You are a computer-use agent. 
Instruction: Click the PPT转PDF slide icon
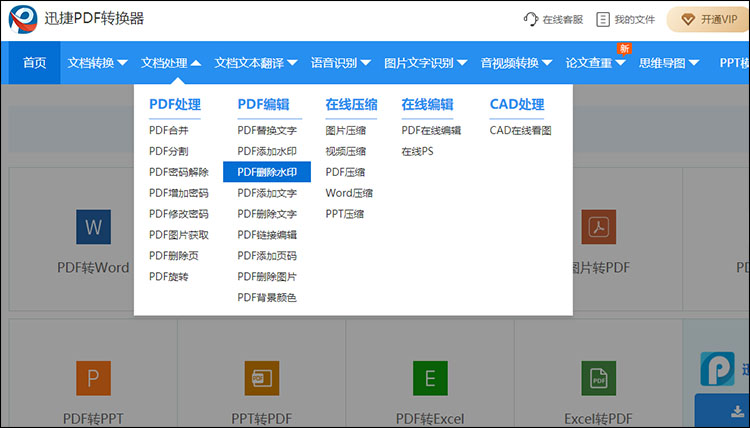262,378
